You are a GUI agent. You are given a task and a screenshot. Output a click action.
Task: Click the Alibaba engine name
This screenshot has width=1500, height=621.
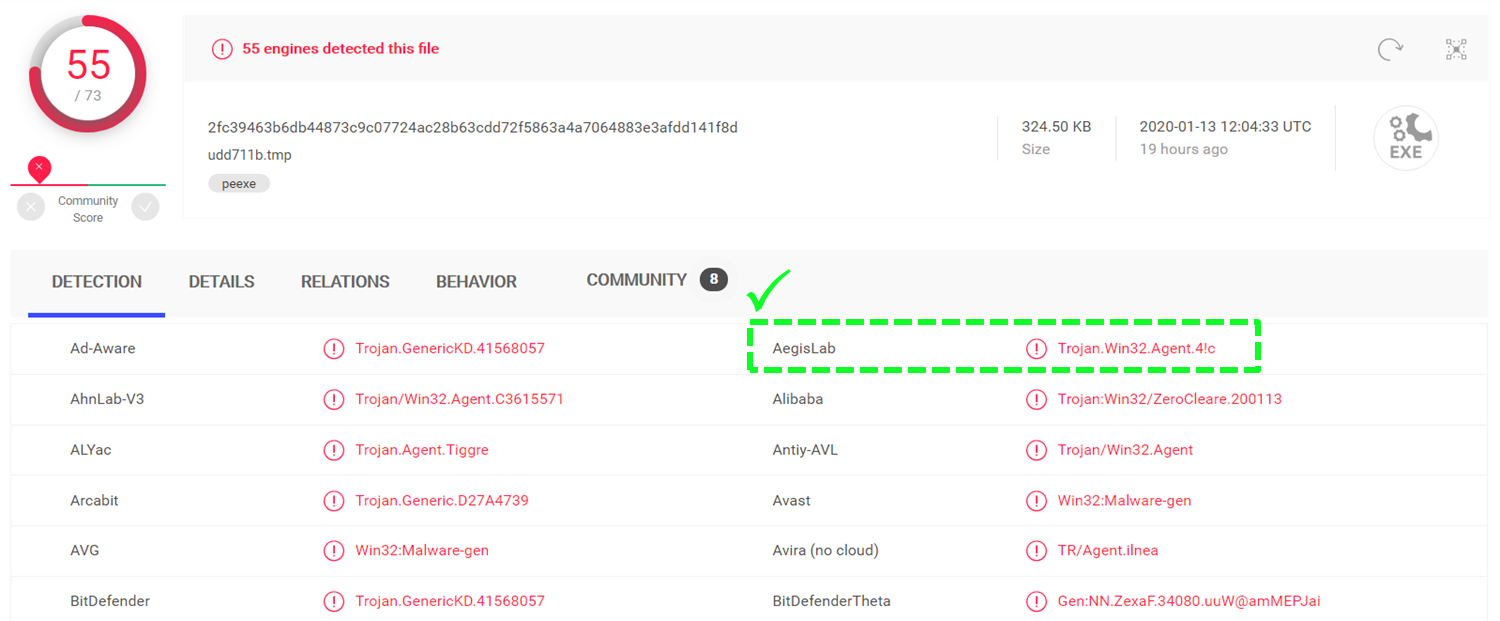798,399
